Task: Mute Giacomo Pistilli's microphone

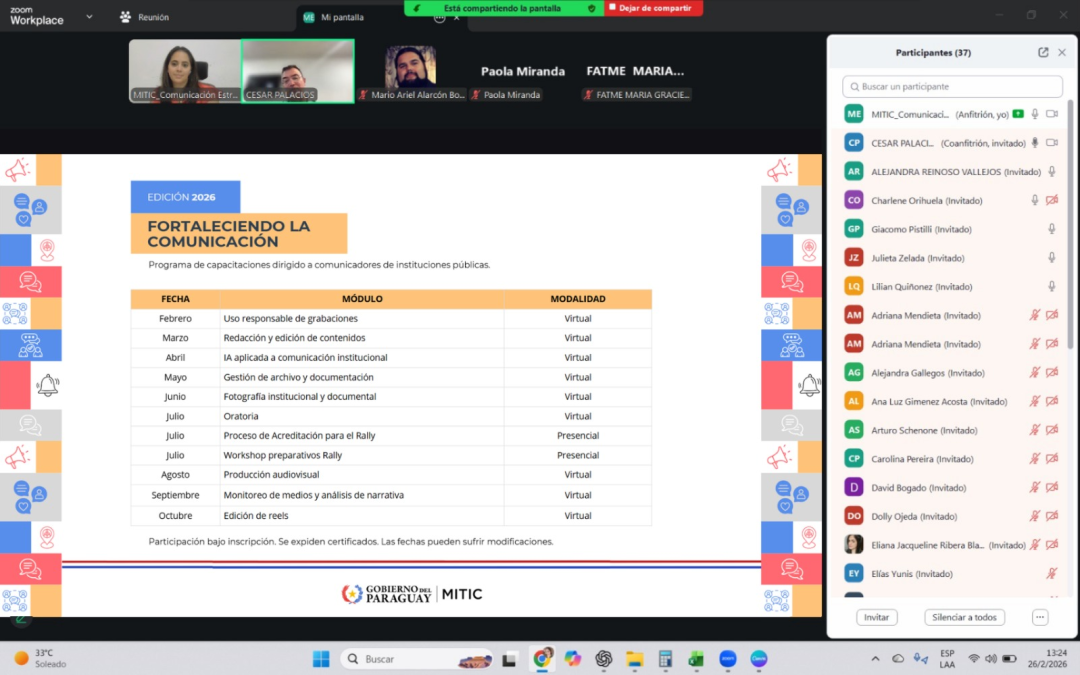Action: [1051, 228]
